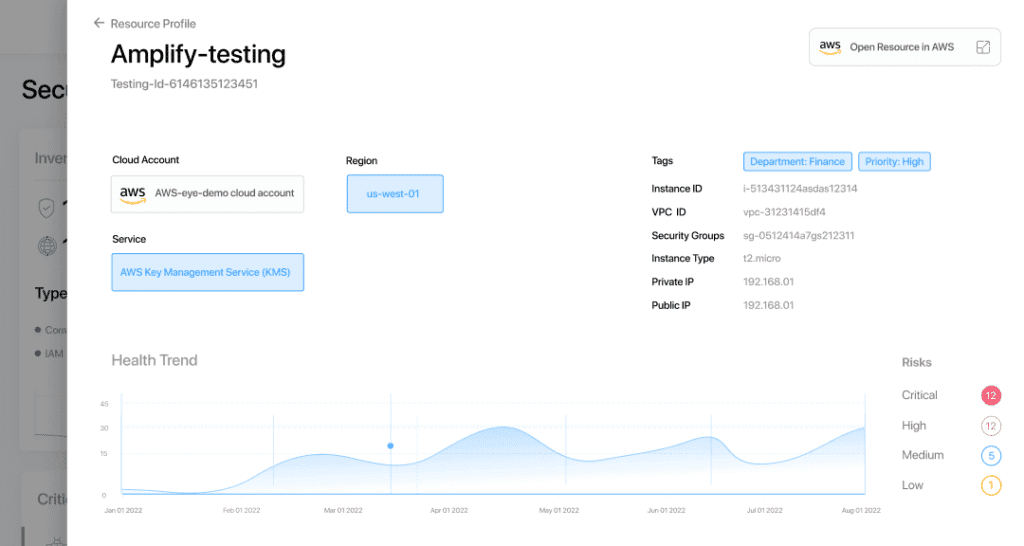Click the Critical risk count badge
Image resolution: width=1024 pixels, height=546 pixels.
coord(991,395)
